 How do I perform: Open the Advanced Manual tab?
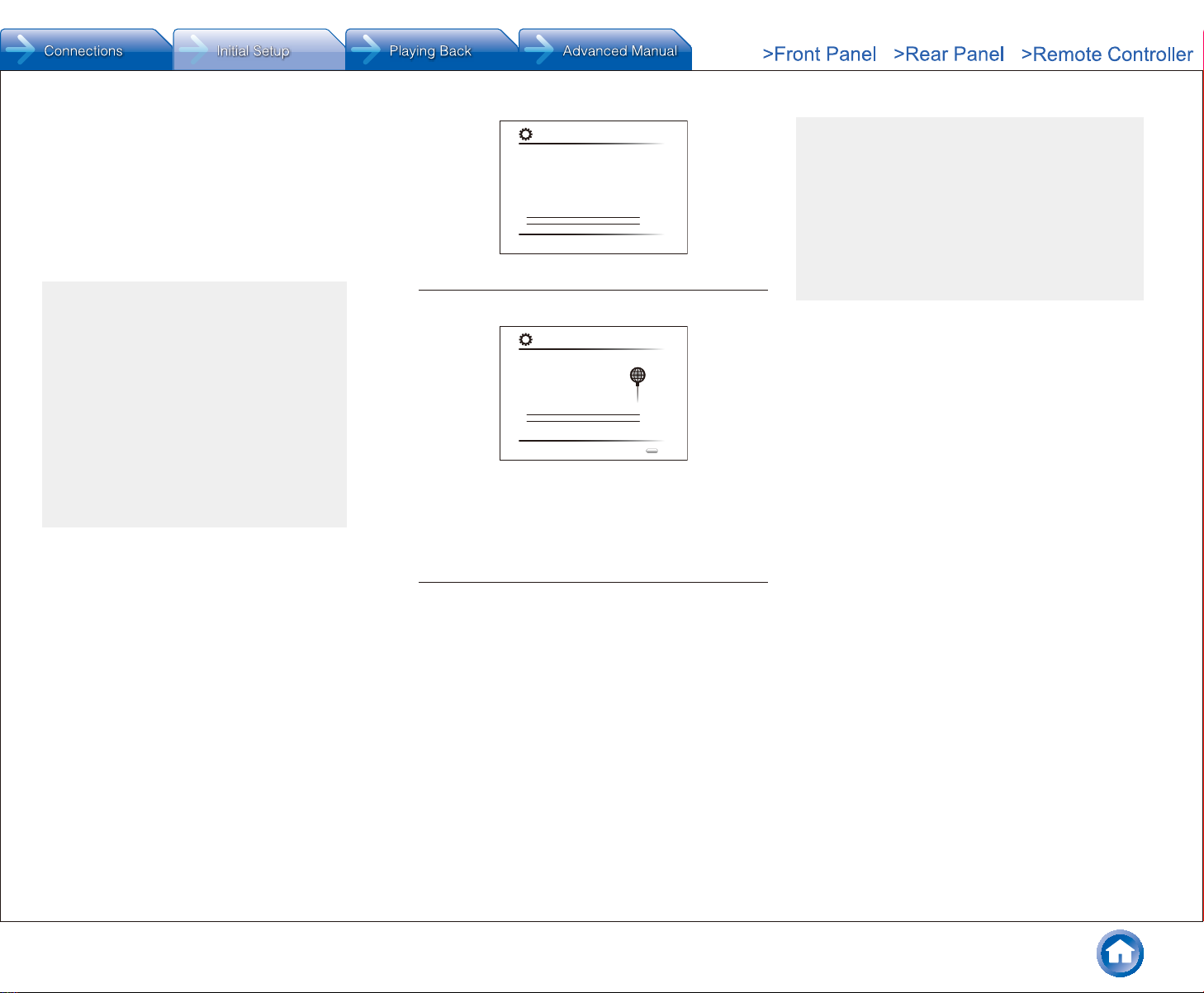604,50
